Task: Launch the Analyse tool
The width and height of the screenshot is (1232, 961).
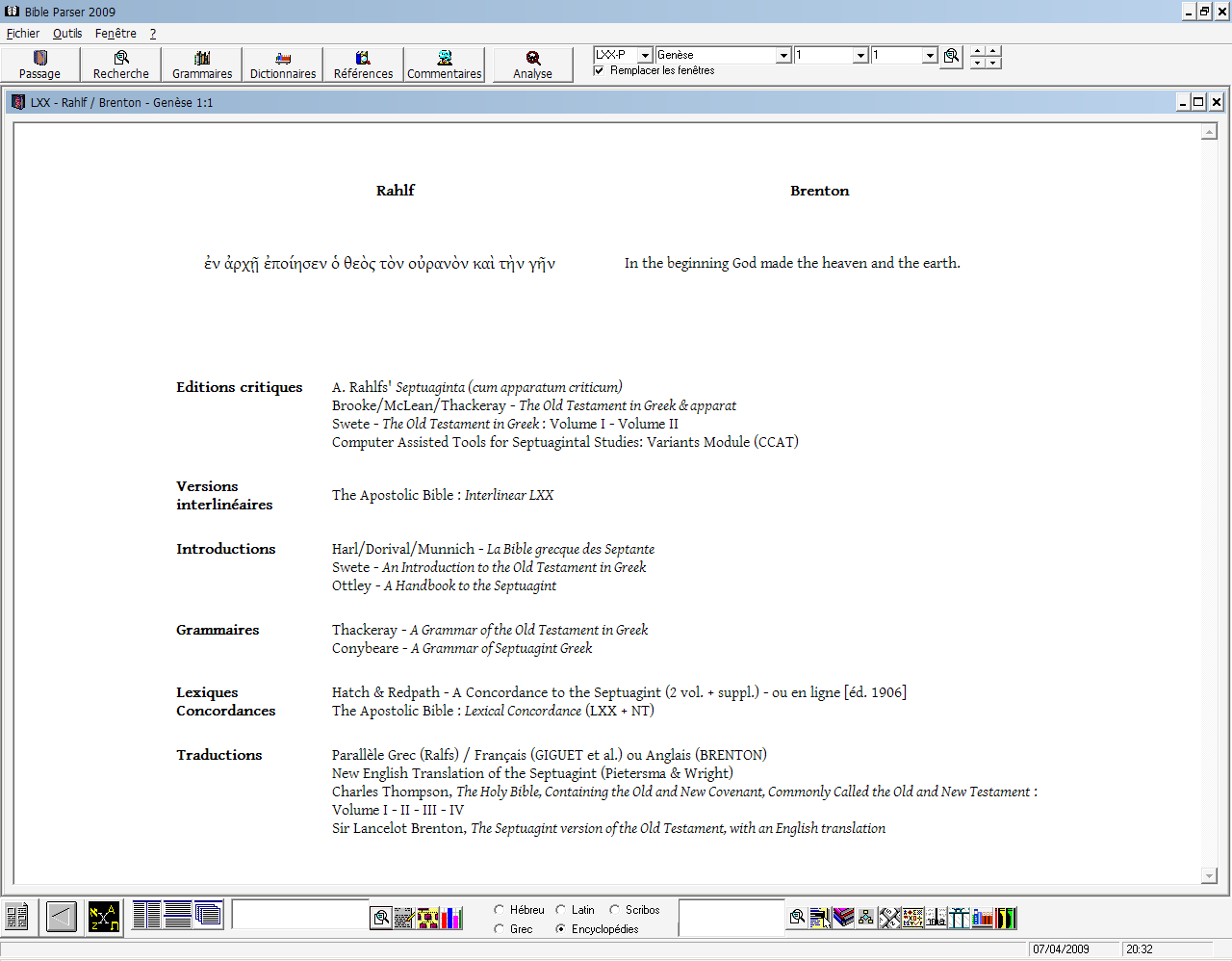Action: point(533,65)
